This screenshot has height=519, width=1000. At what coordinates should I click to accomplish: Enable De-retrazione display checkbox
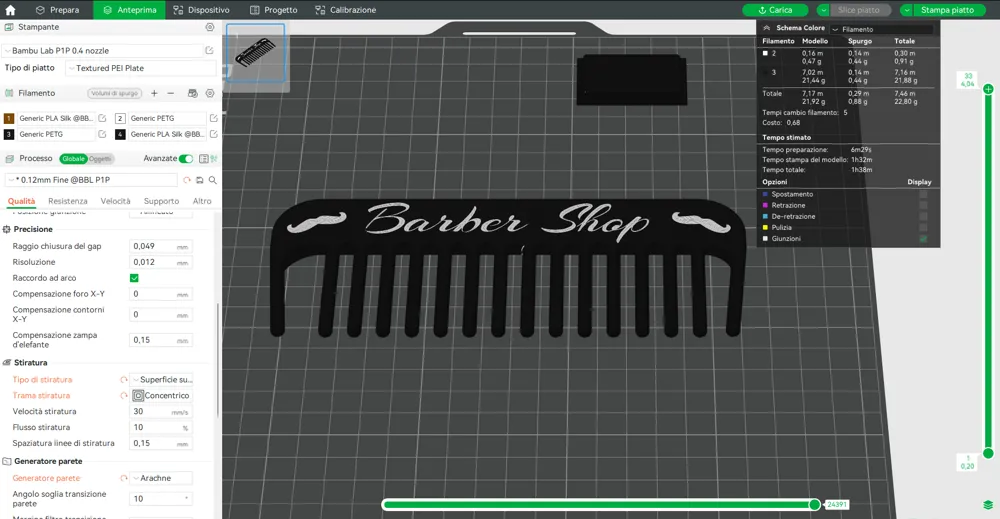923,217
